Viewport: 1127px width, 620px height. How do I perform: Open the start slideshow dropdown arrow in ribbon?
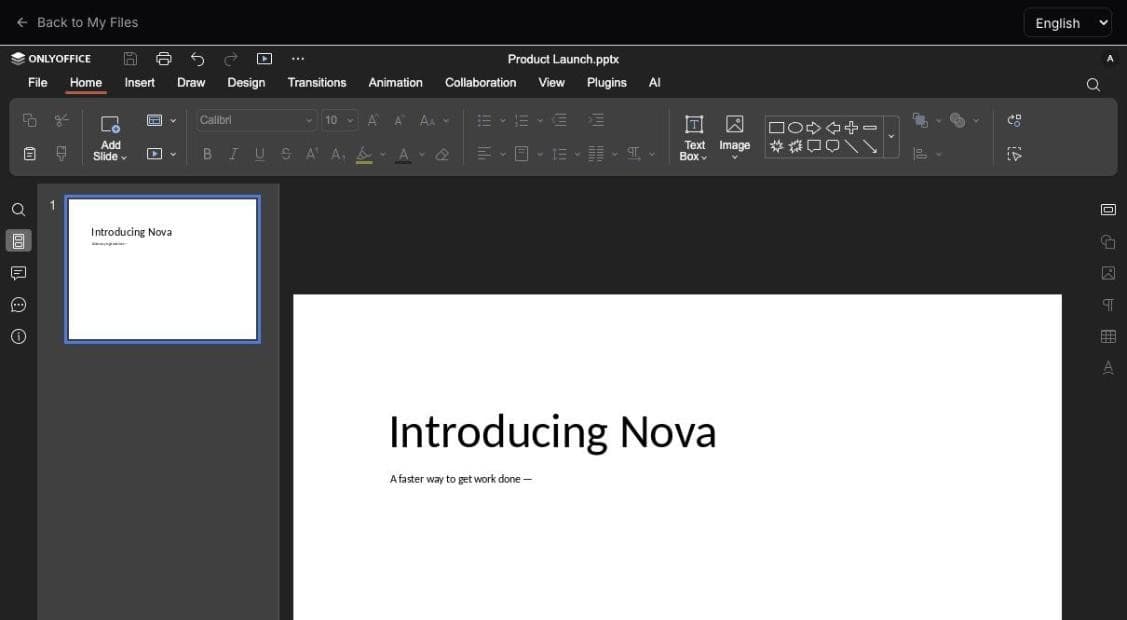coord(173,154)
